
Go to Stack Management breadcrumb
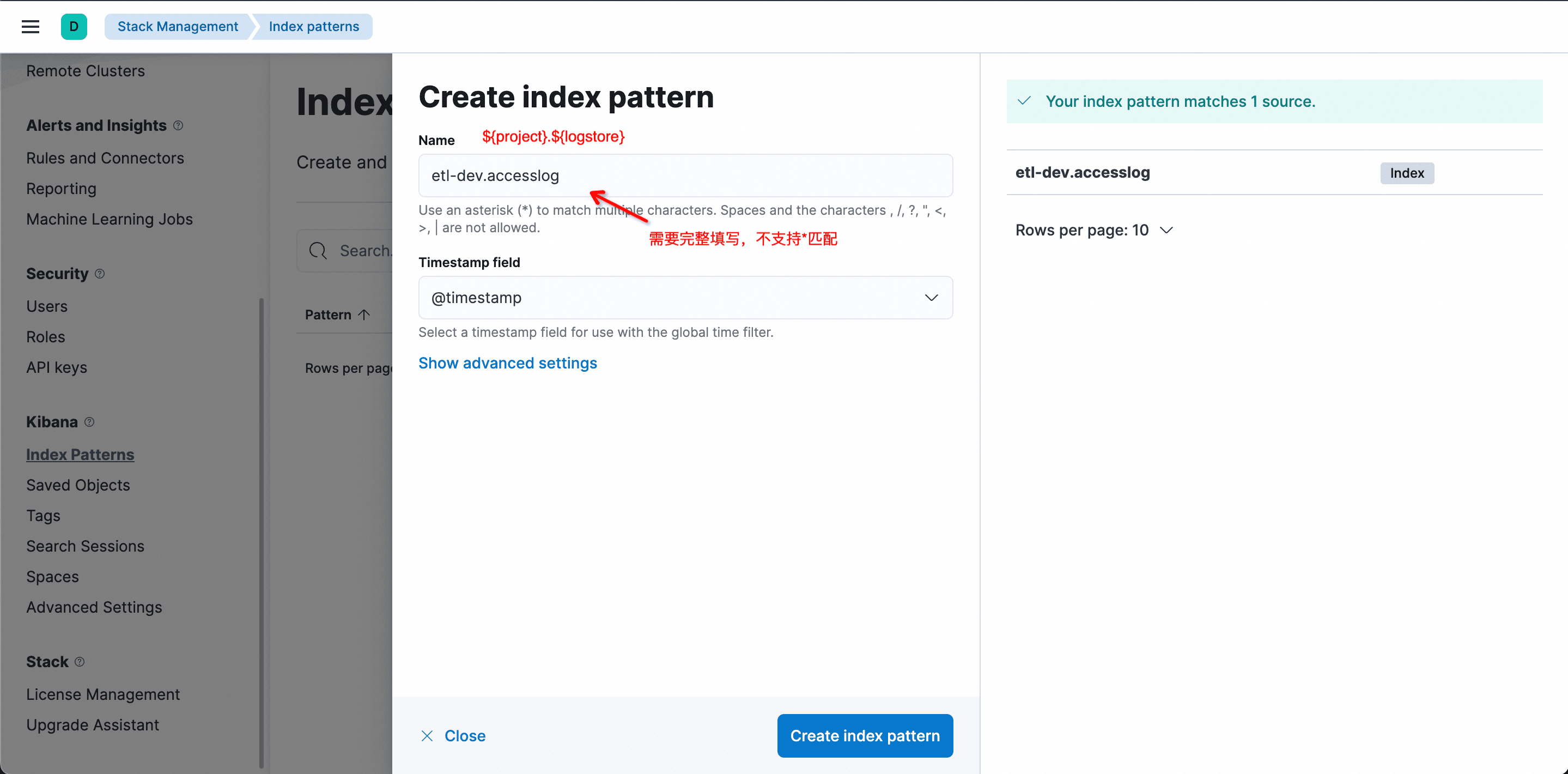[x=178, y=27]
